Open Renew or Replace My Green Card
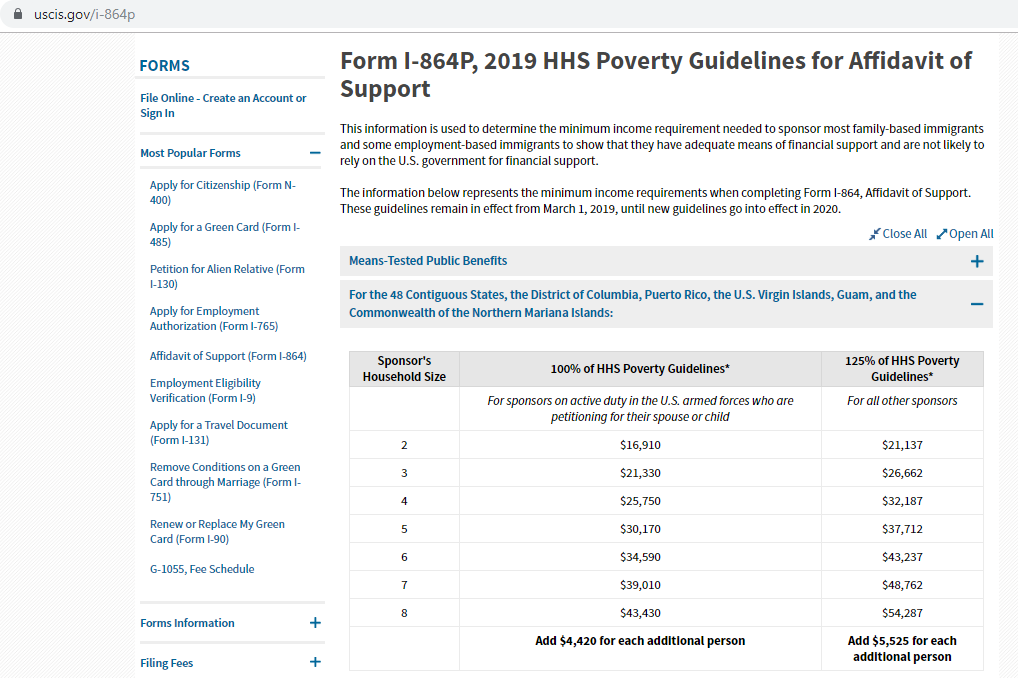This screenshot has width=1018, height=678. click(x=217, y=531)
